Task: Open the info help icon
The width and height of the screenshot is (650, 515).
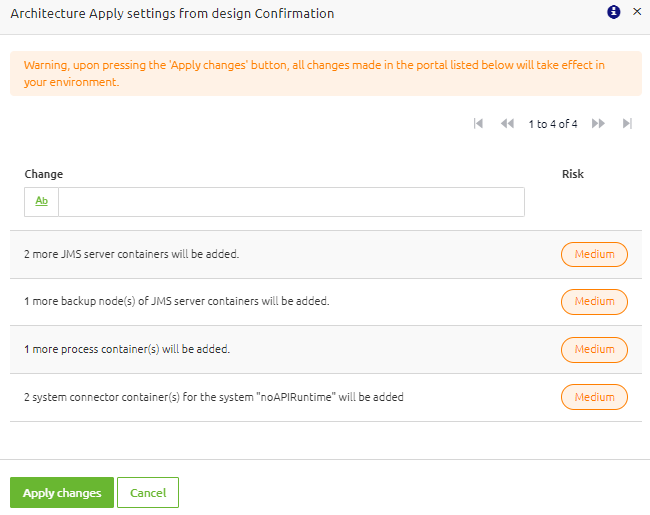Action: pyautogui.click(x=614, y=12)
